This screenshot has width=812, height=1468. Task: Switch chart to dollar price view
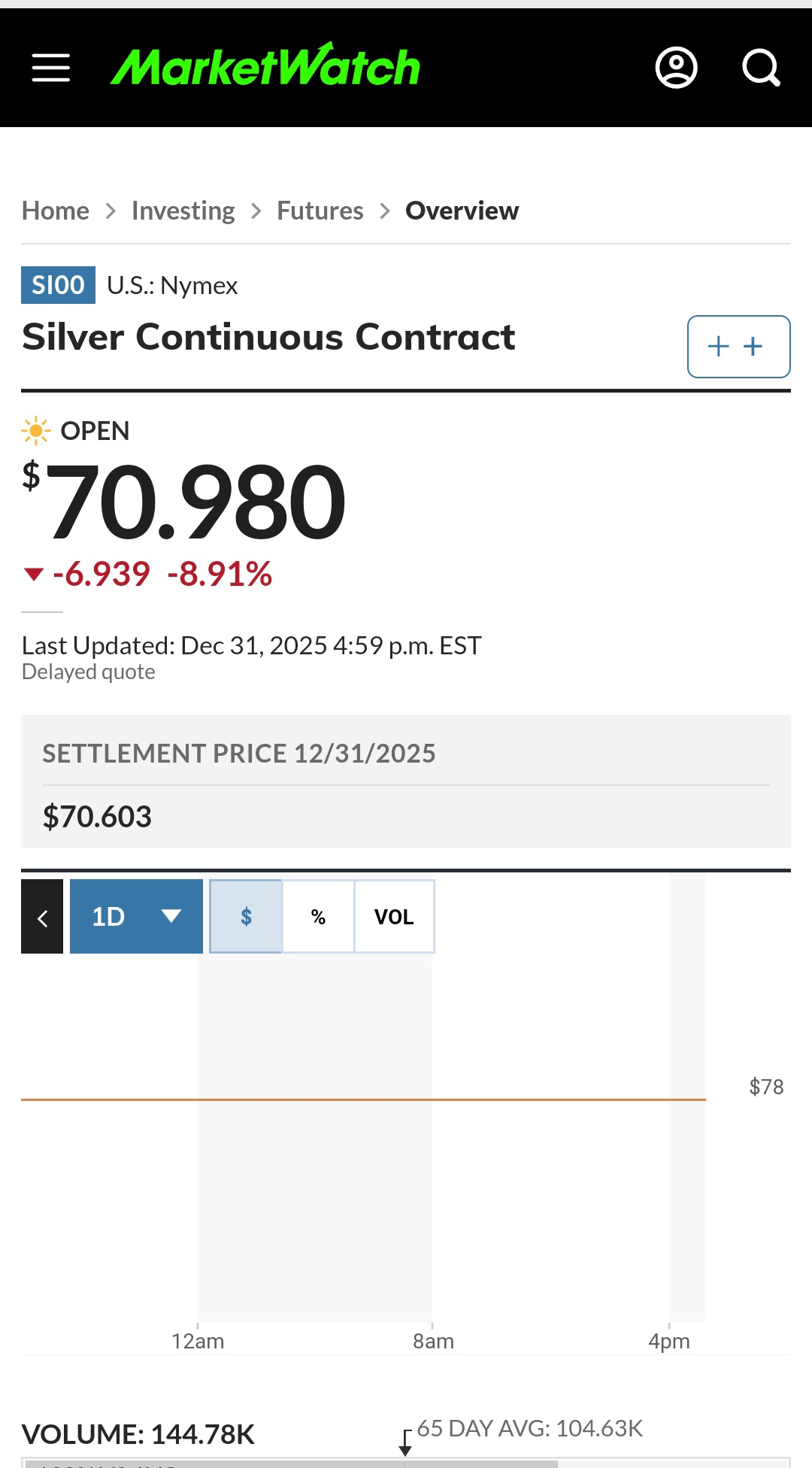(246, 917)
